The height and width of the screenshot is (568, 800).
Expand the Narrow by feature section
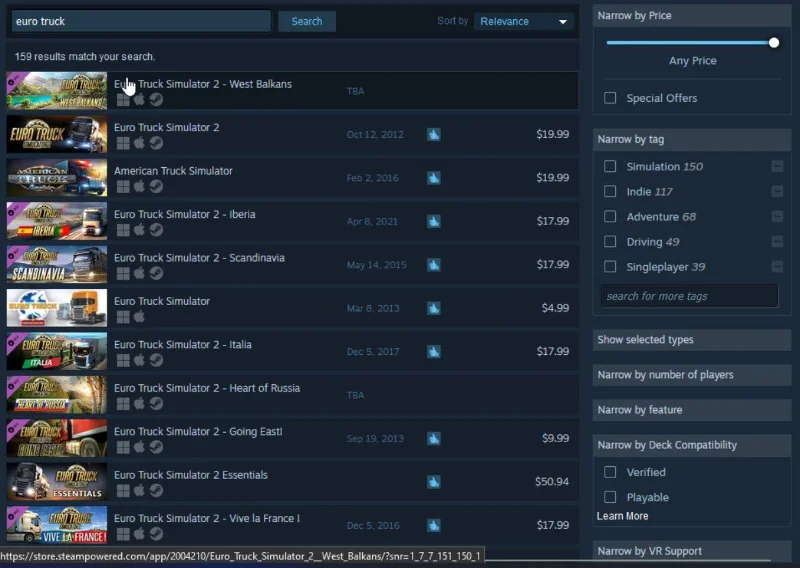692,410
